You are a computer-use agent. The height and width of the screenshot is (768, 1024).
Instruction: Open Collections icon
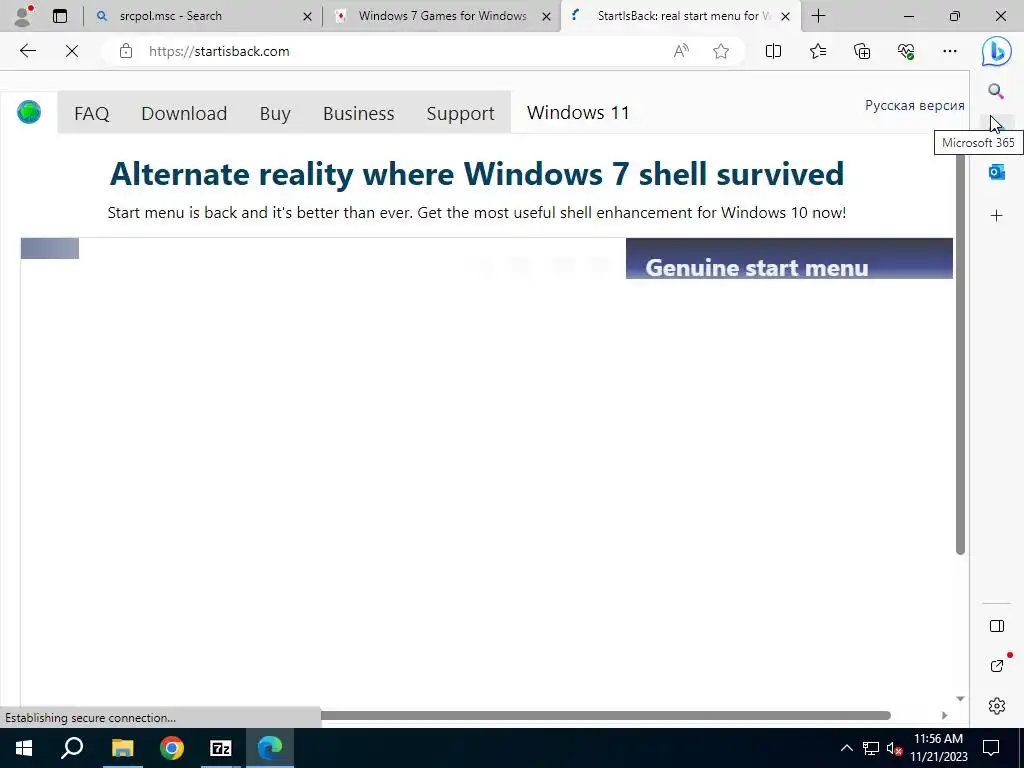tap(862, 51)
